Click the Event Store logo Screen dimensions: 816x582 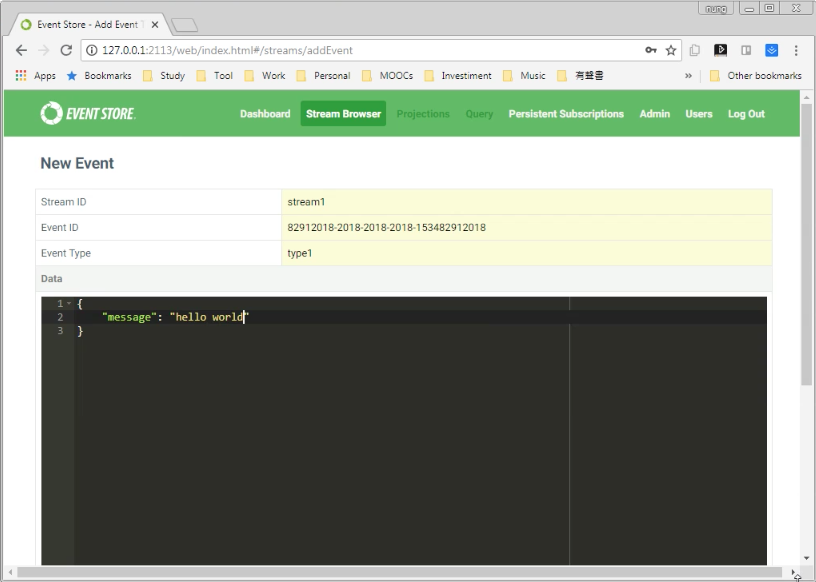[88, 113]
